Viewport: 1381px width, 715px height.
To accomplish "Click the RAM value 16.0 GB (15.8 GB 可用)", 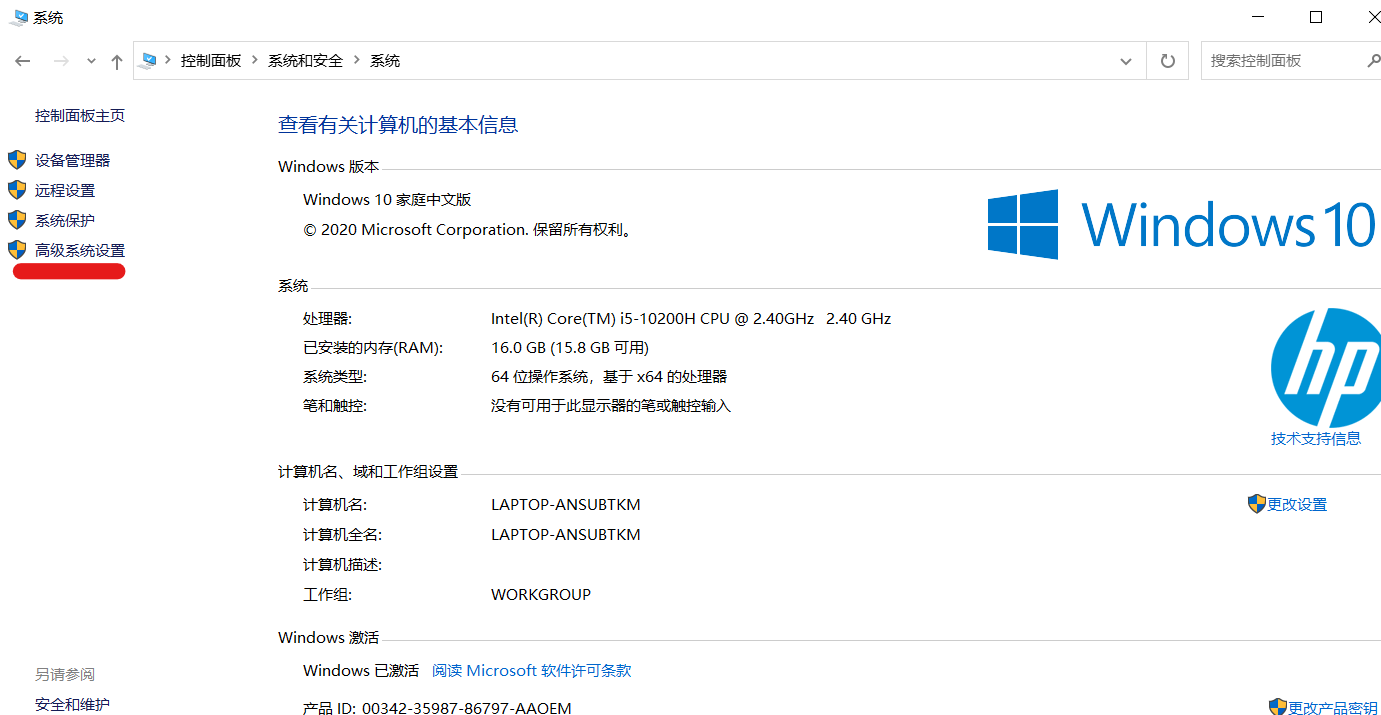I will coord(570,348).
